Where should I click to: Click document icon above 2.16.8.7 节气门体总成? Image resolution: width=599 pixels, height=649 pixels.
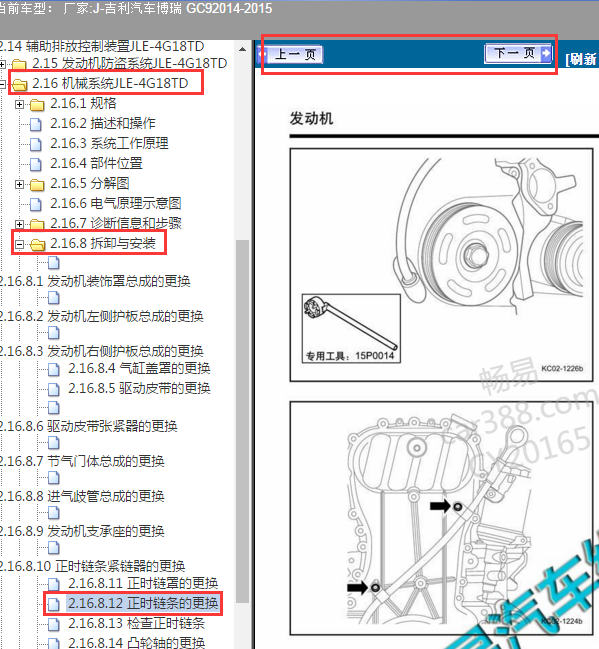53,443
